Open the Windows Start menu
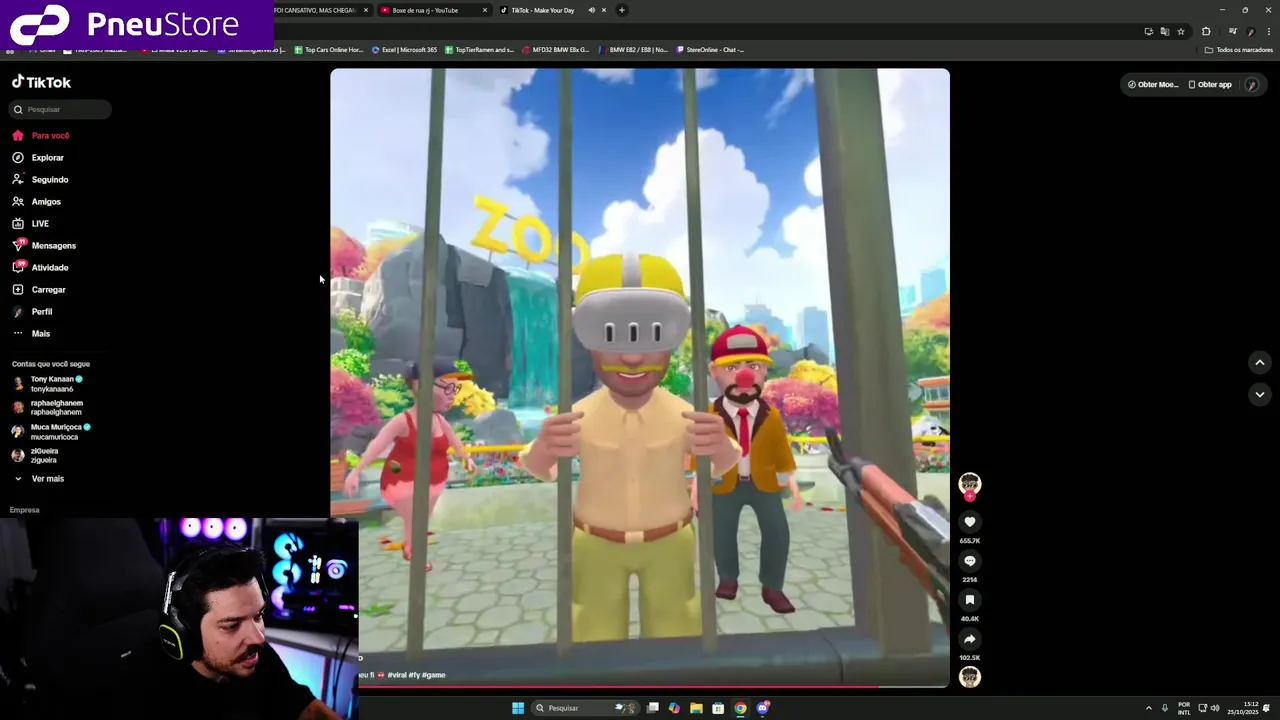Screen dimensions: 1280x720 point(518,708)
